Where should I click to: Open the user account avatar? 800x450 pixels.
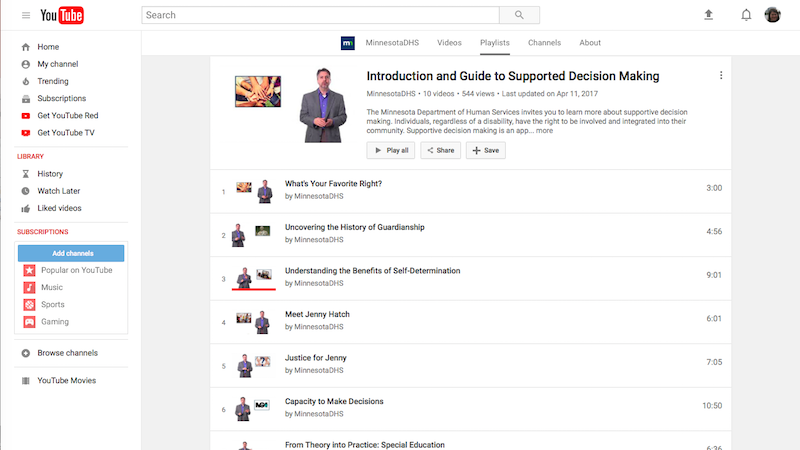(x=773, y=15)
